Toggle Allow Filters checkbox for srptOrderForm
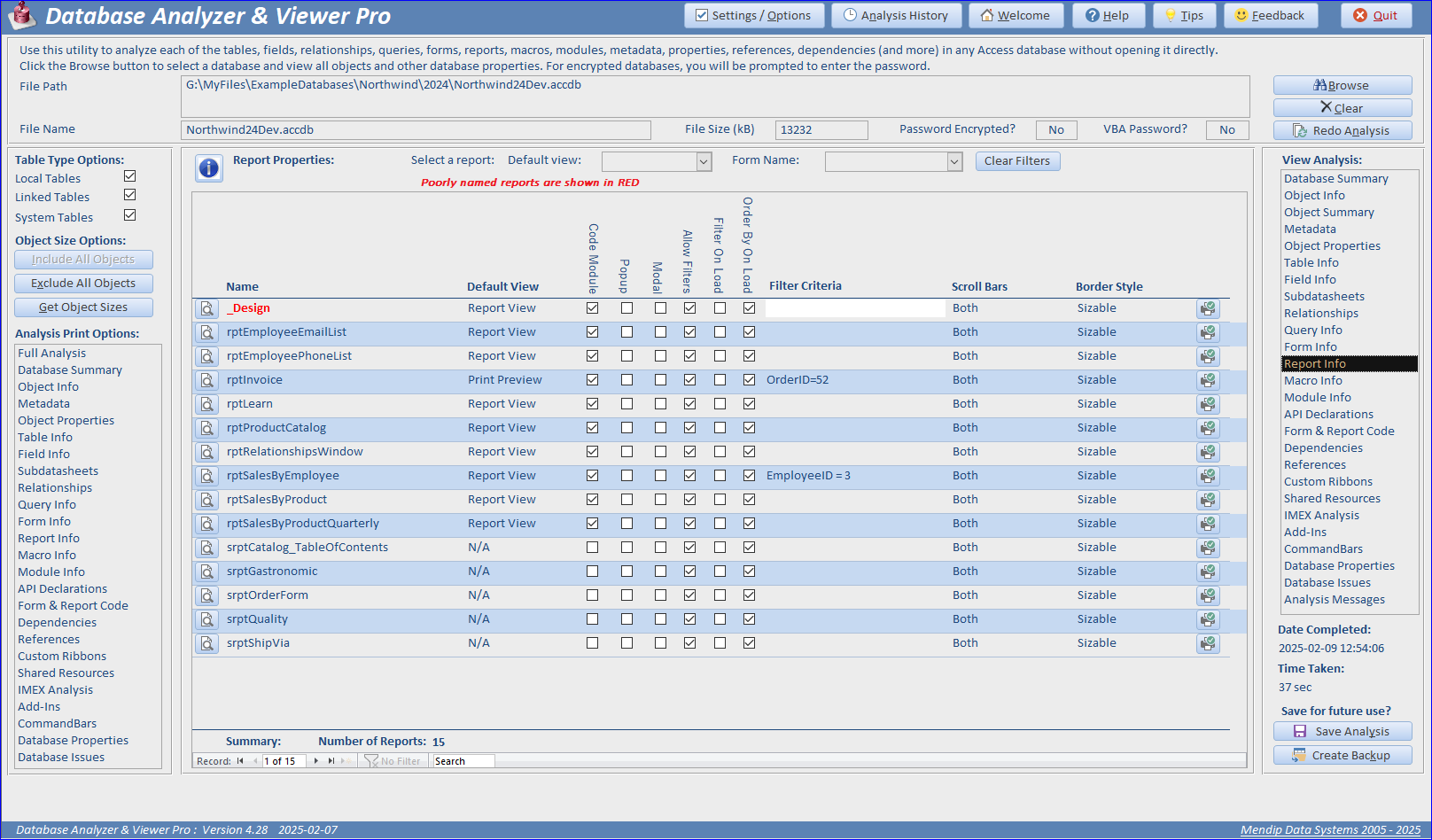The height and width of the screenshot is (840, 1432). pyautogui.click(x=690, y=595)
